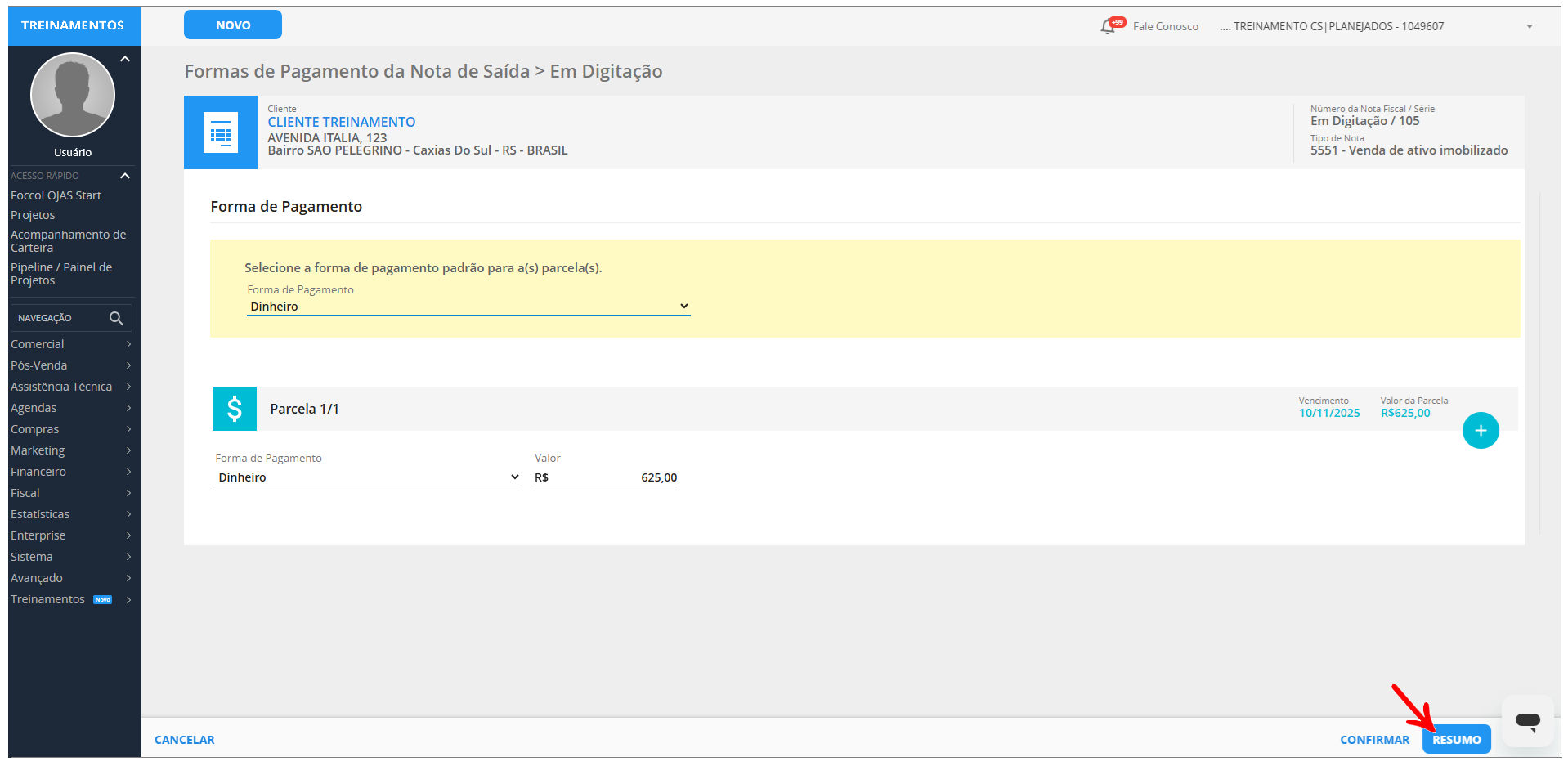Open the Fiscal navigation menu
This screenshot has height=766, width=1568.
pyautogui.click(x=70, y=493)
